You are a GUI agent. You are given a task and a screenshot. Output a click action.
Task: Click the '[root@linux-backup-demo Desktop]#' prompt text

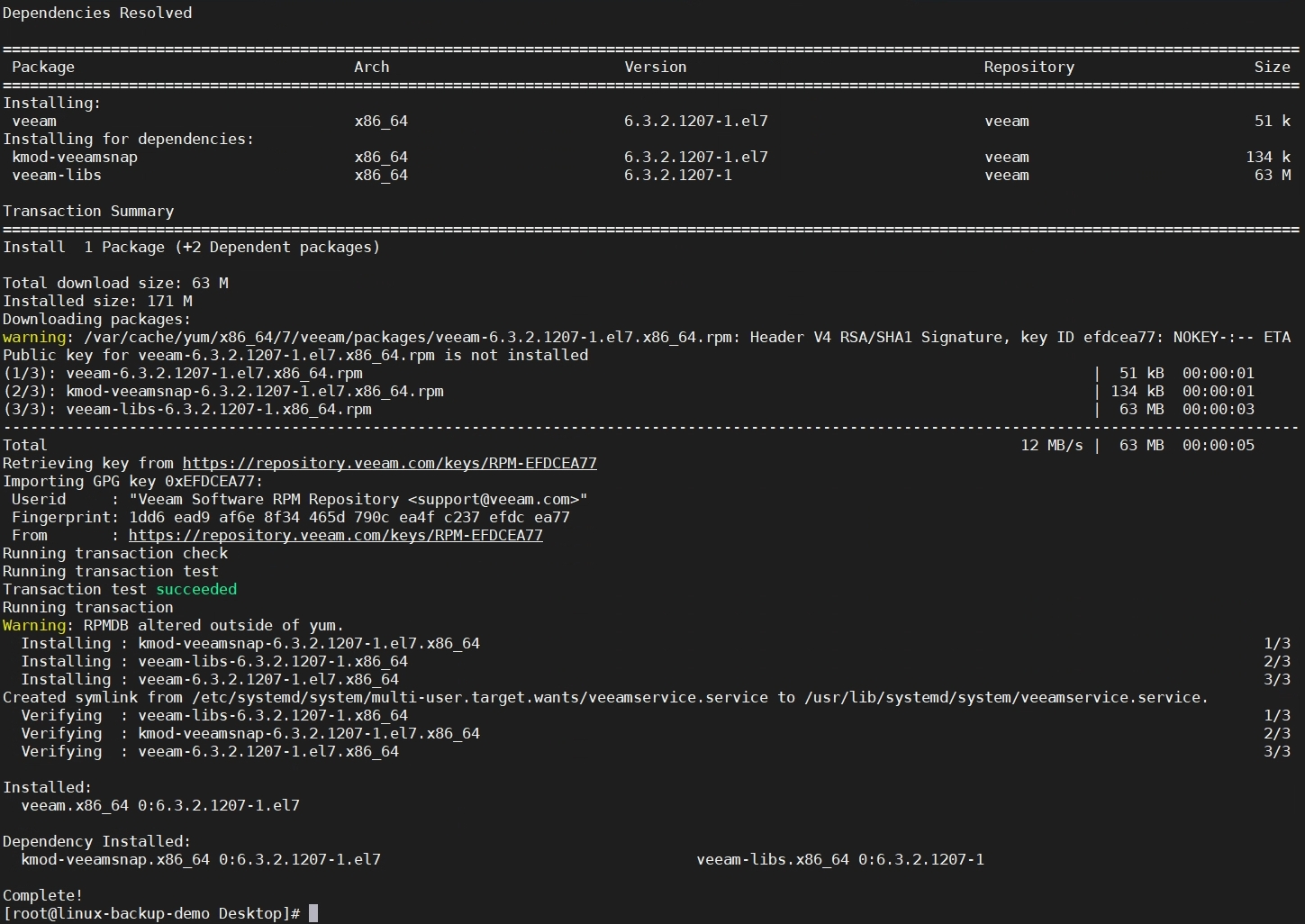[151, 913]
